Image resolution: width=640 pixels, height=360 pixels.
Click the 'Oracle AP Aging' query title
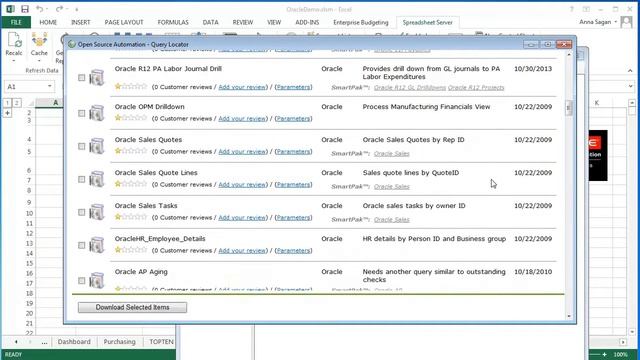click(141, 272)
